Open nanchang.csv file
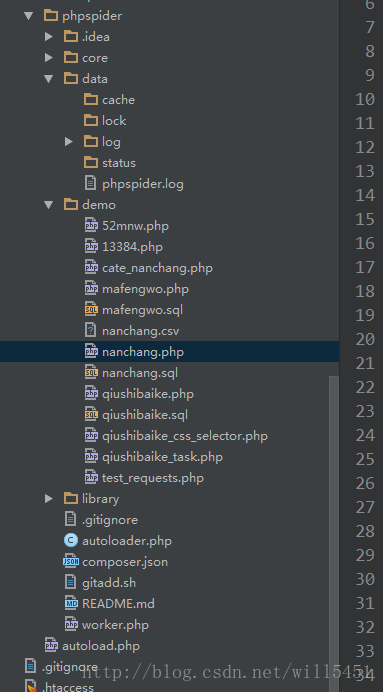 pyautogui.click(x=141, y=331)
